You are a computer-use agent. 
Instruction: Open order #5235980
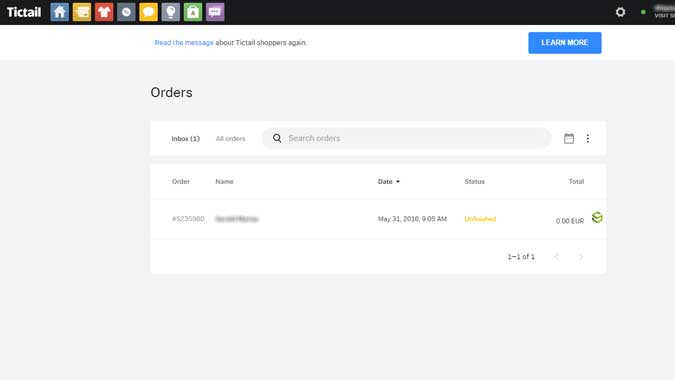pos(188,219)
